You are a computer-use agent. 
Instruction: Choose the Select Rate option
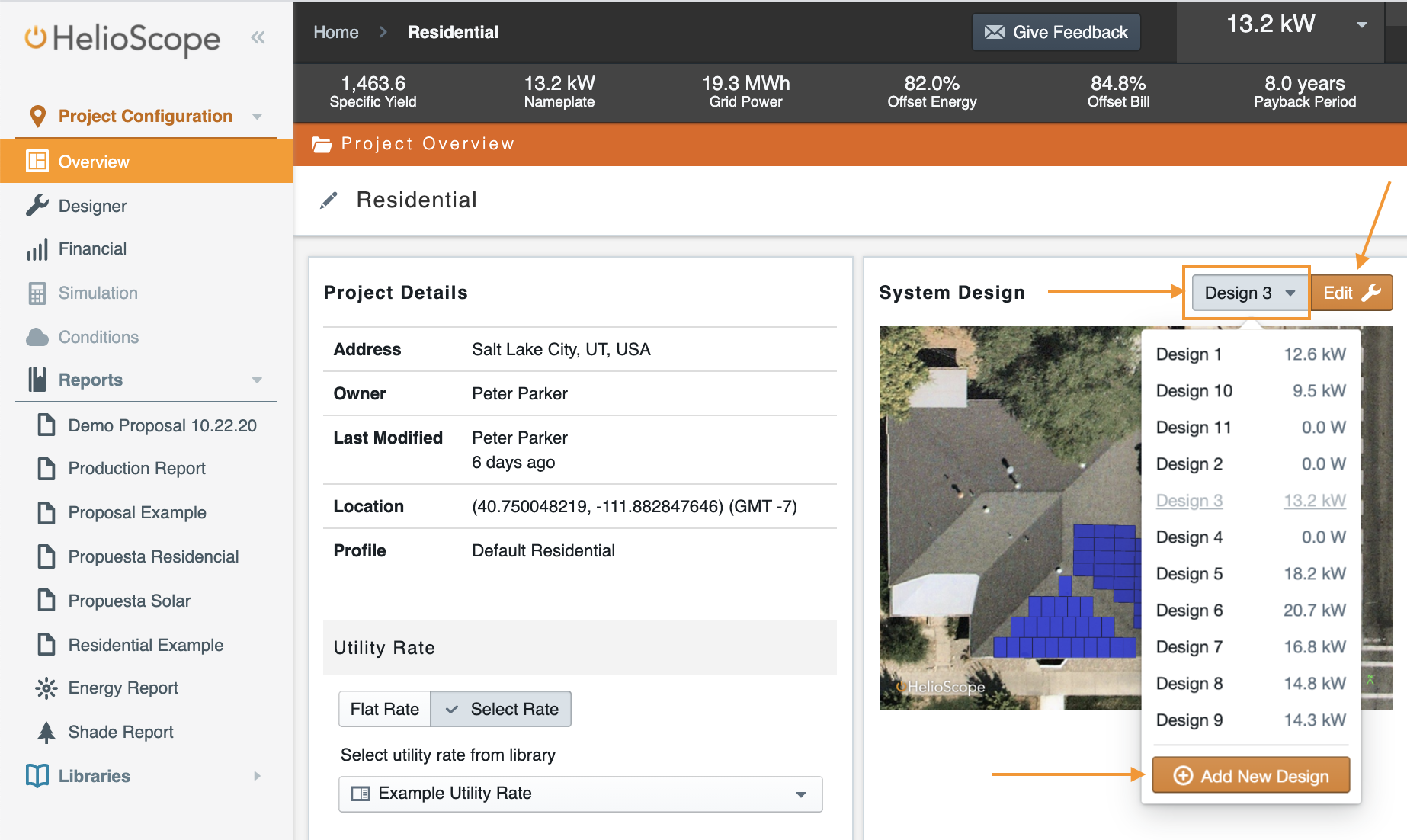(501, 709)
